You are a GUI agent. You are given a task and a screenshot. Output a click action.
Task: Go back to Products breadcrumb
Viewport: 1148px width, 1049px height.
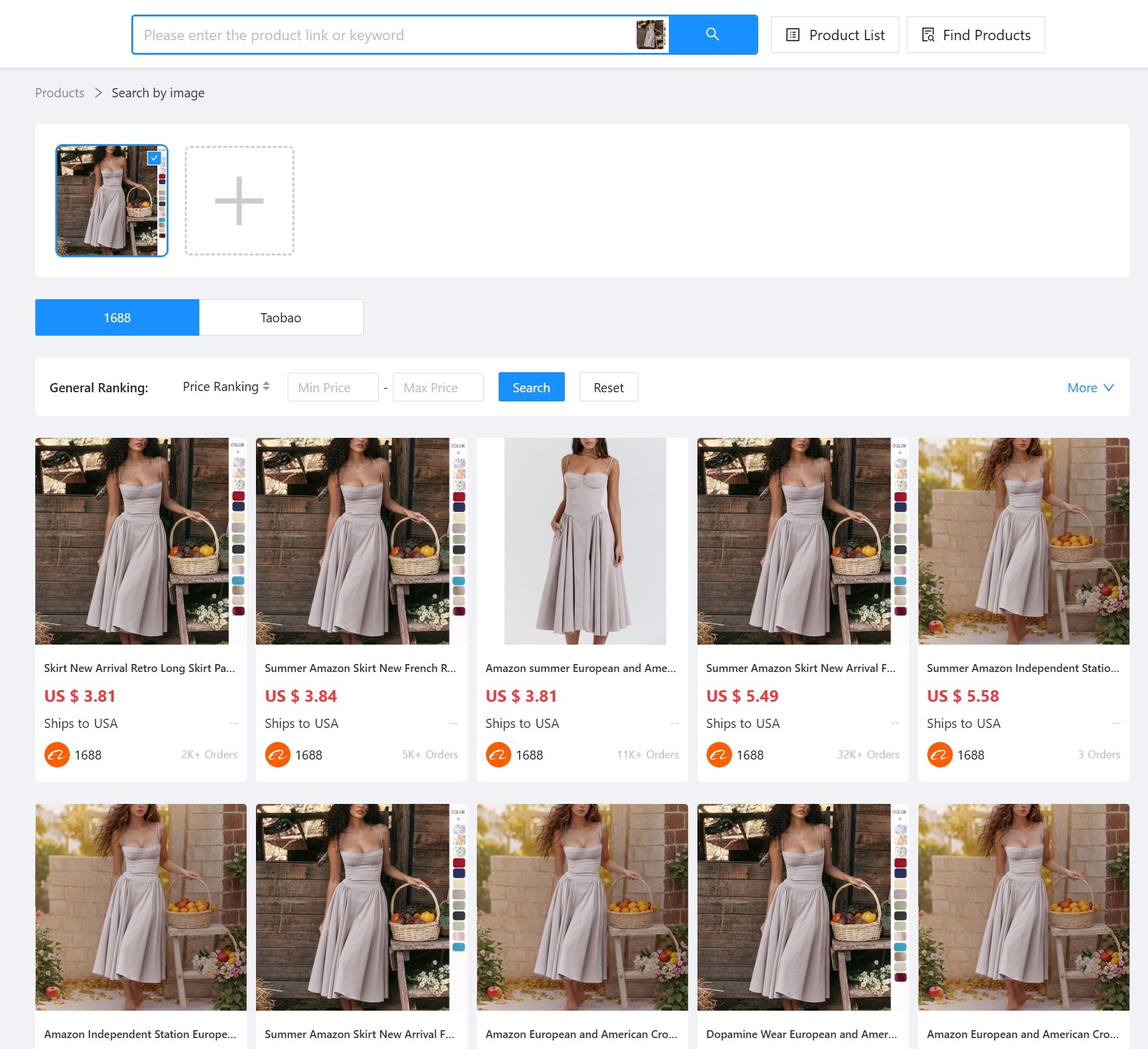60,93
